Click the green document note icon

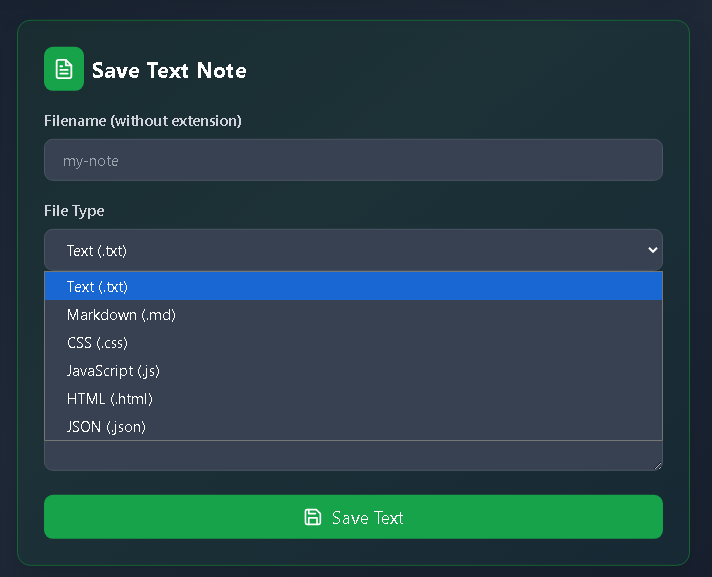click(x=64, y=69)
